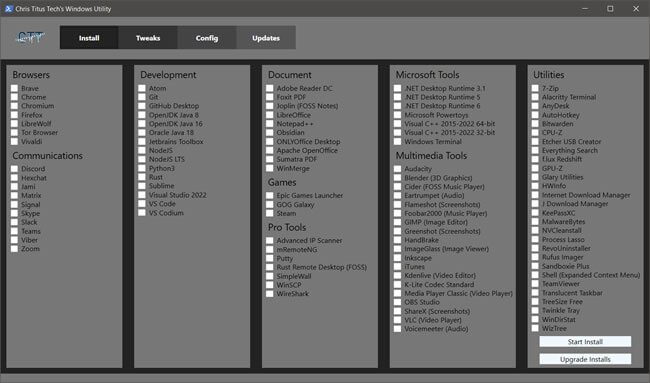The width and height of the screenshot is (650, 383).
Task: Check the Sumatra PDF checkbox
Action: (x=270, y=159)
